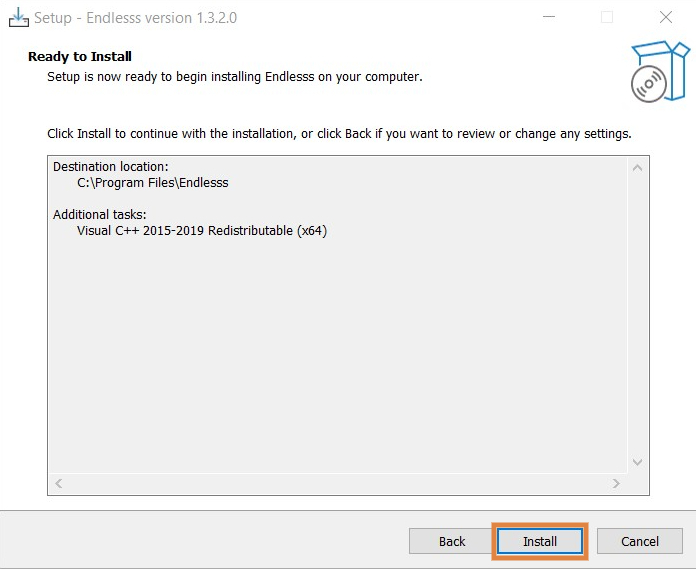Click the summary scroll left arrow

[x=59, y=483]
